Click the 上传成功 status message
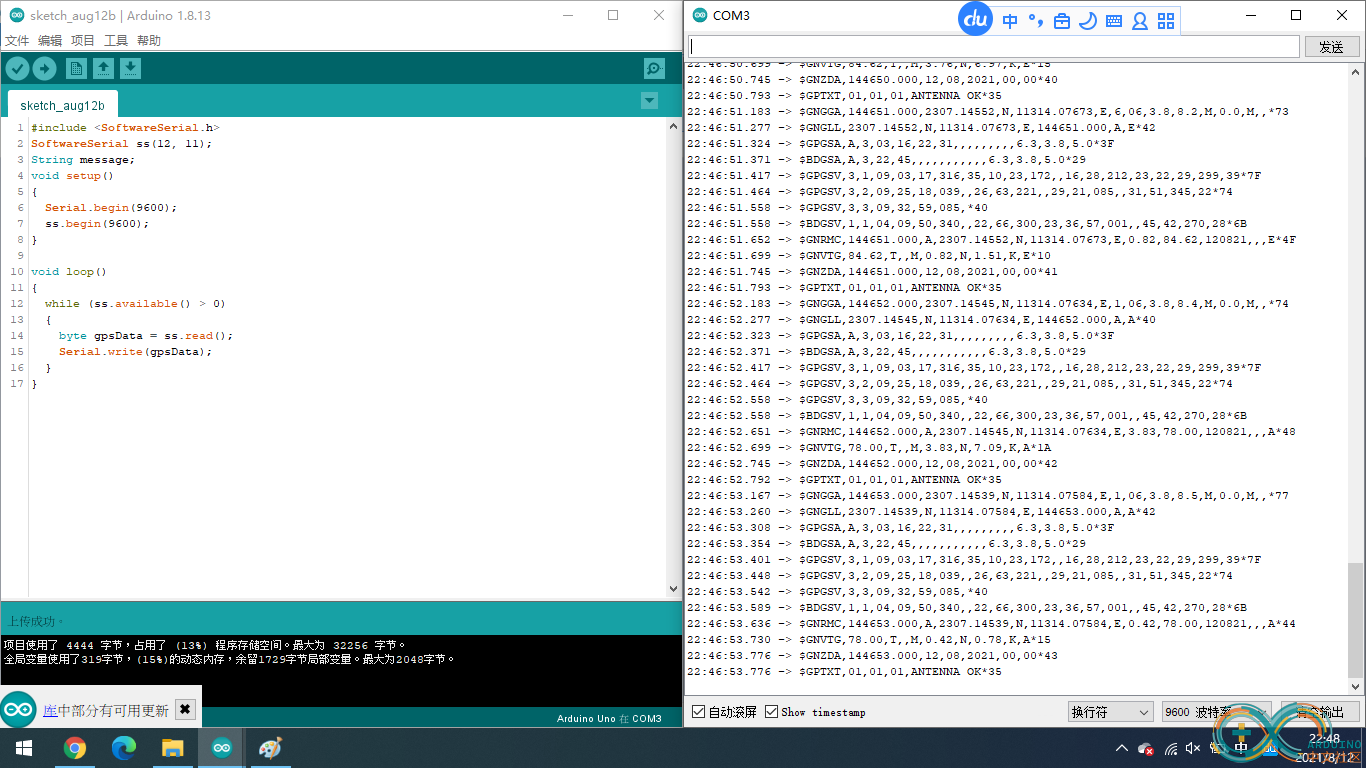Image resolution: width=1366 pixels, height=768 pixels. pos(33,621)
